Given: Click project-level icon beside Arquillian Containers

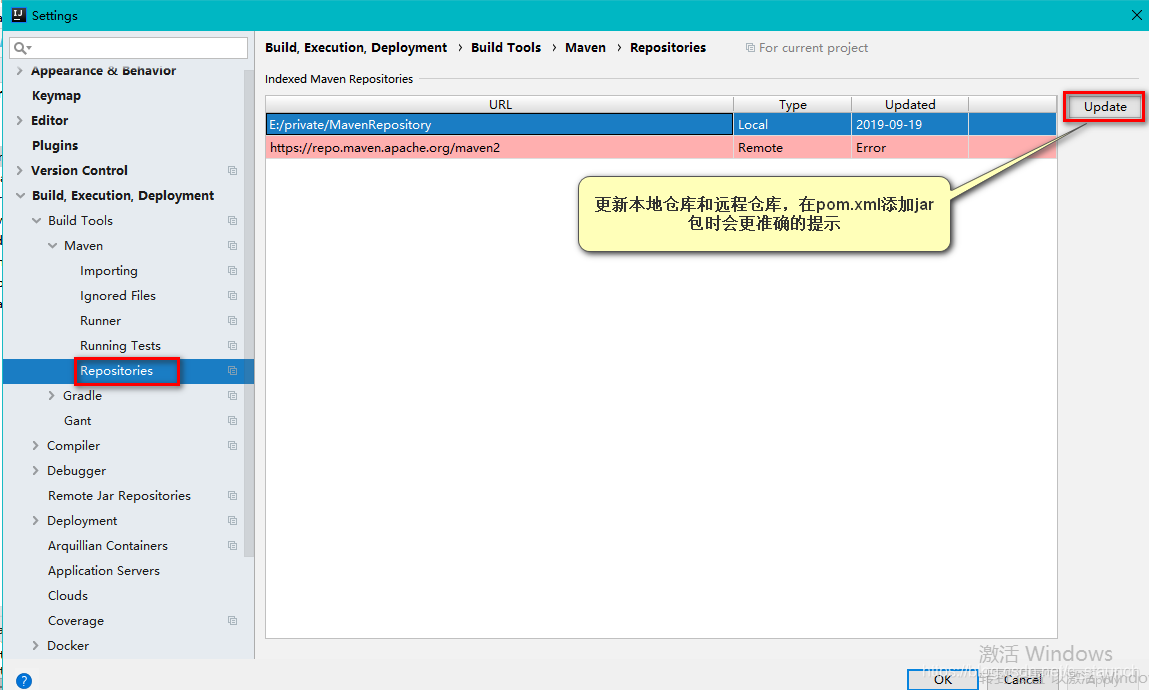Looking at the screenshot, I should (232, 546).
